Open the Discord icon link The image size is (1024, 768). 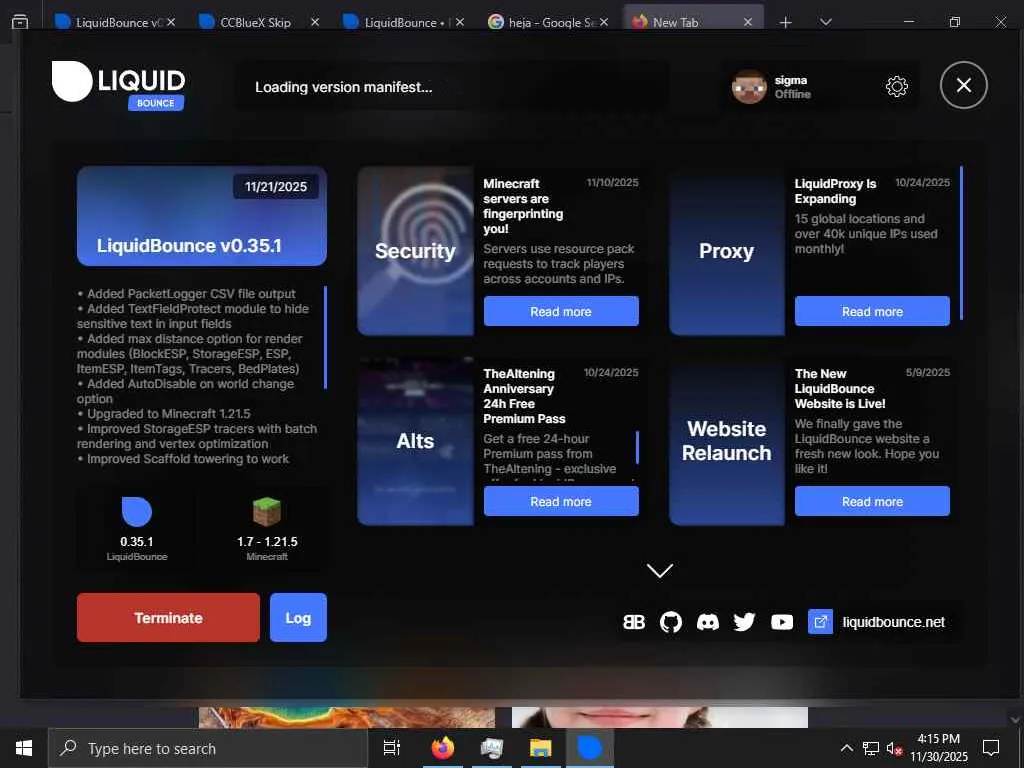707,622
